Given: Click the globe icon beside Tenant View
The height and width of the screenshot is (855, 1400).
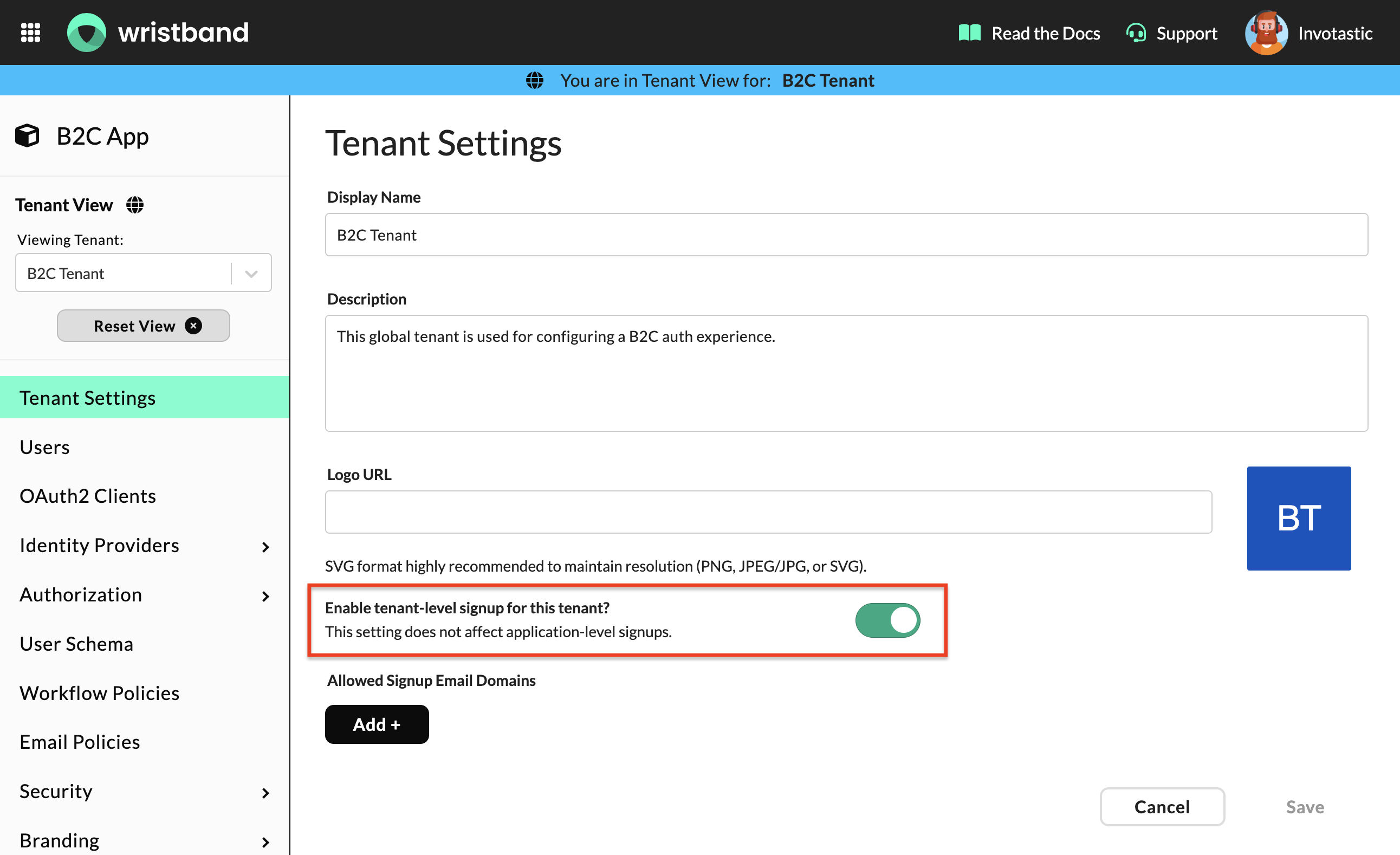Looking at the screenshot, I should 135,205.
